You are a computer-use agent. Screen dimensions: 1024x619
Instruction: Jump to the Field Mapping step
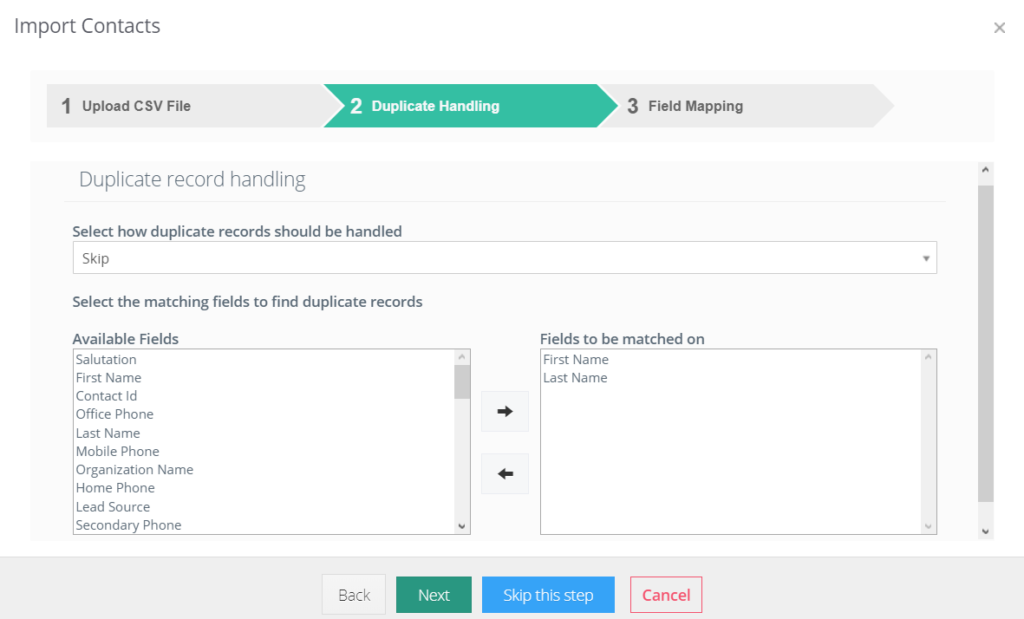(x=744, y=106)
